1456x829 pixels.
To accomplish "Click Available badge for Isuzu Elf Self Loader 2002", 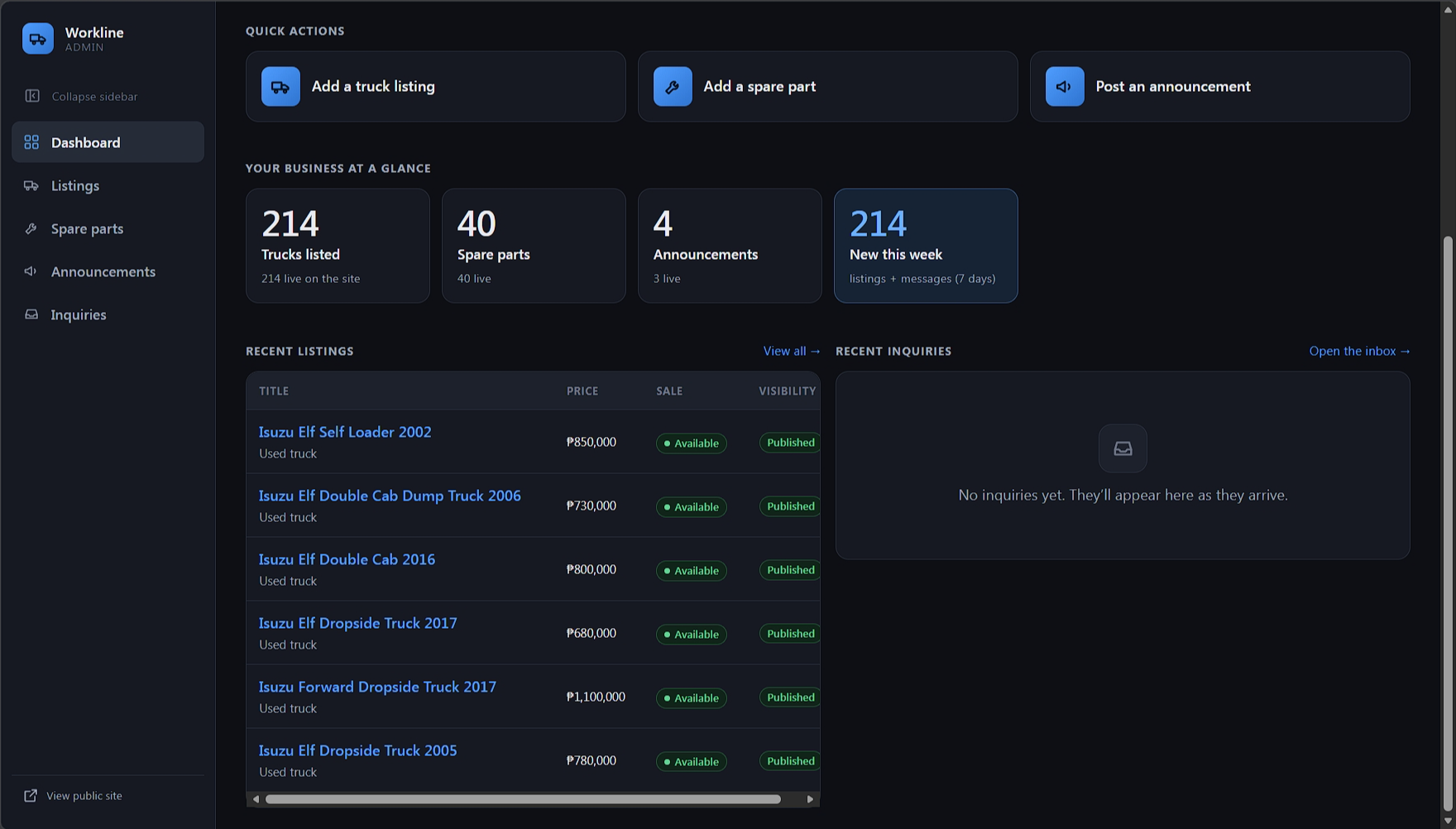I will point(692,443).
